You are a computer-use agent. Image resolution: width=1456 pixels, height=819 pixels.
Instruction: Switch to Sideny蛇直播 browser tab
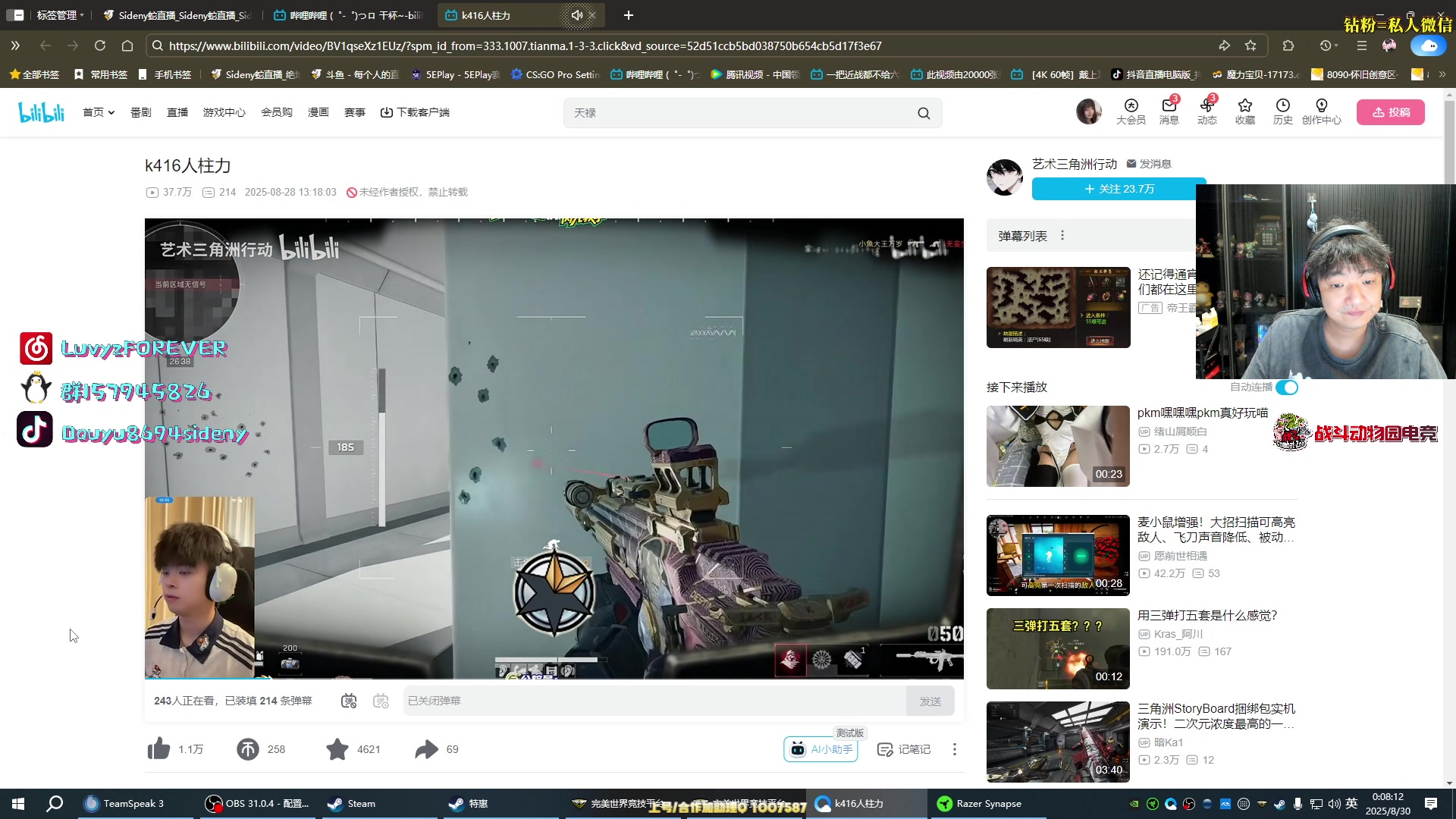click(178, 15)
